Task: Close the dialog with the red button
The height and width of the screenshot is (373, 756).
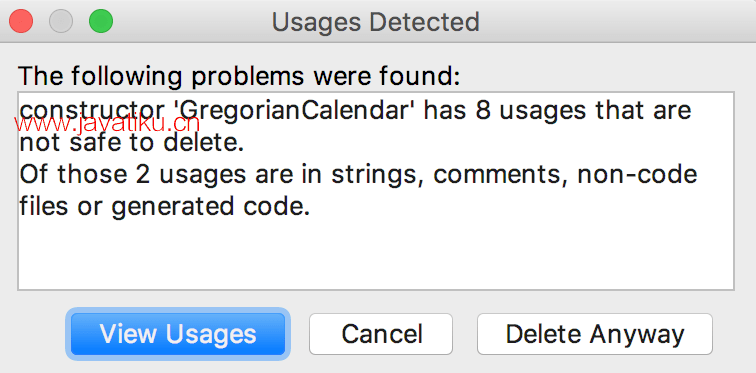Action: (21, 22)
